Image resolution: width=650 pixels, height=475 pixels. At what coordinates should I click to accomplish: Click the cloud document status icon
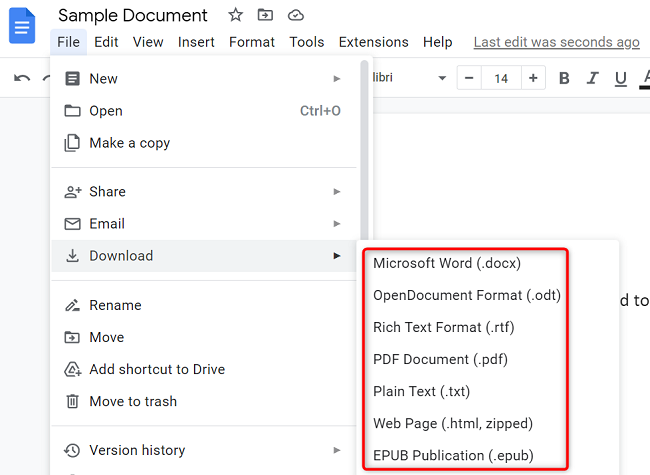tap(295, 15)
